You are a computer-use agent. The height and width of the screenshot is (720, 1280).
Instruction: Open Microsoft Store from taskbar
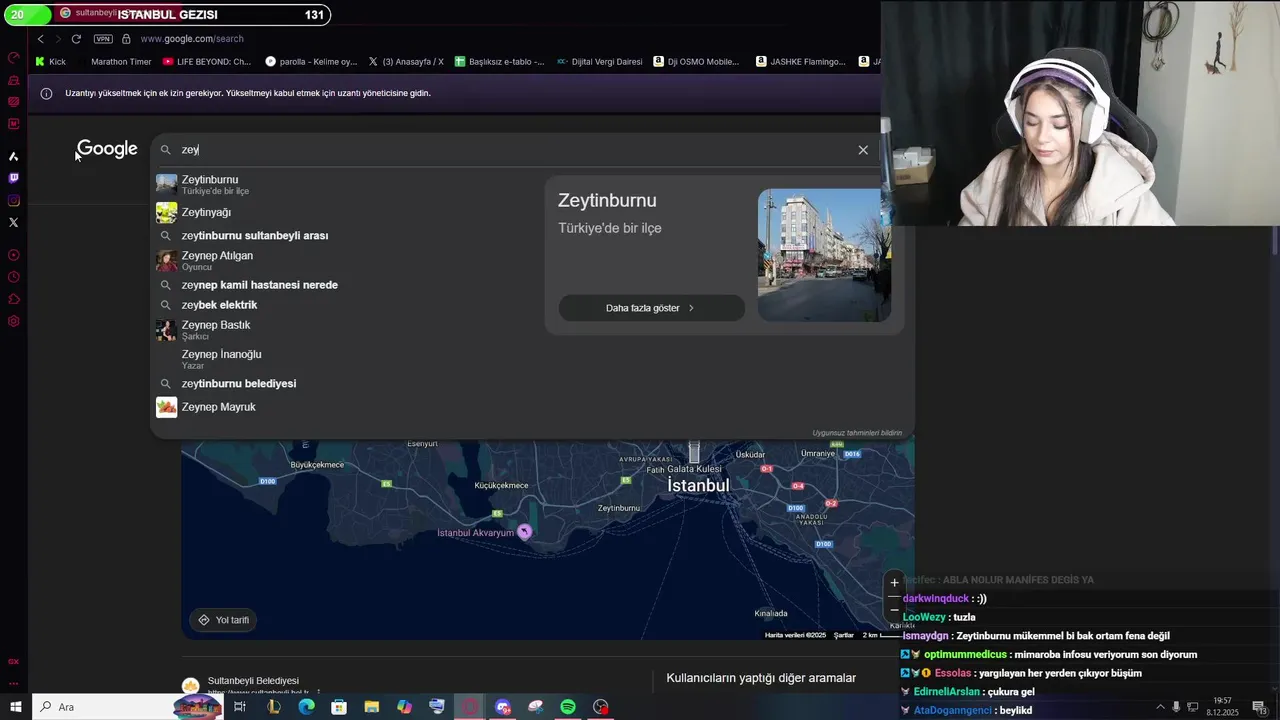(339, 707)
